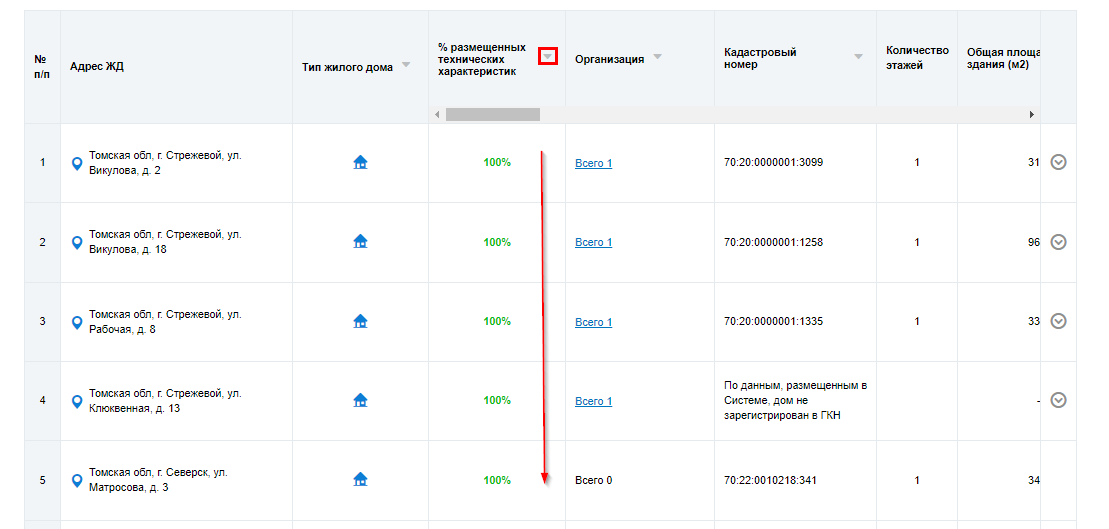The width and height of the screenshot is (1109, 529).
Task: Click horizontal scrollbar right arrow
Action: coord(1031,115)
